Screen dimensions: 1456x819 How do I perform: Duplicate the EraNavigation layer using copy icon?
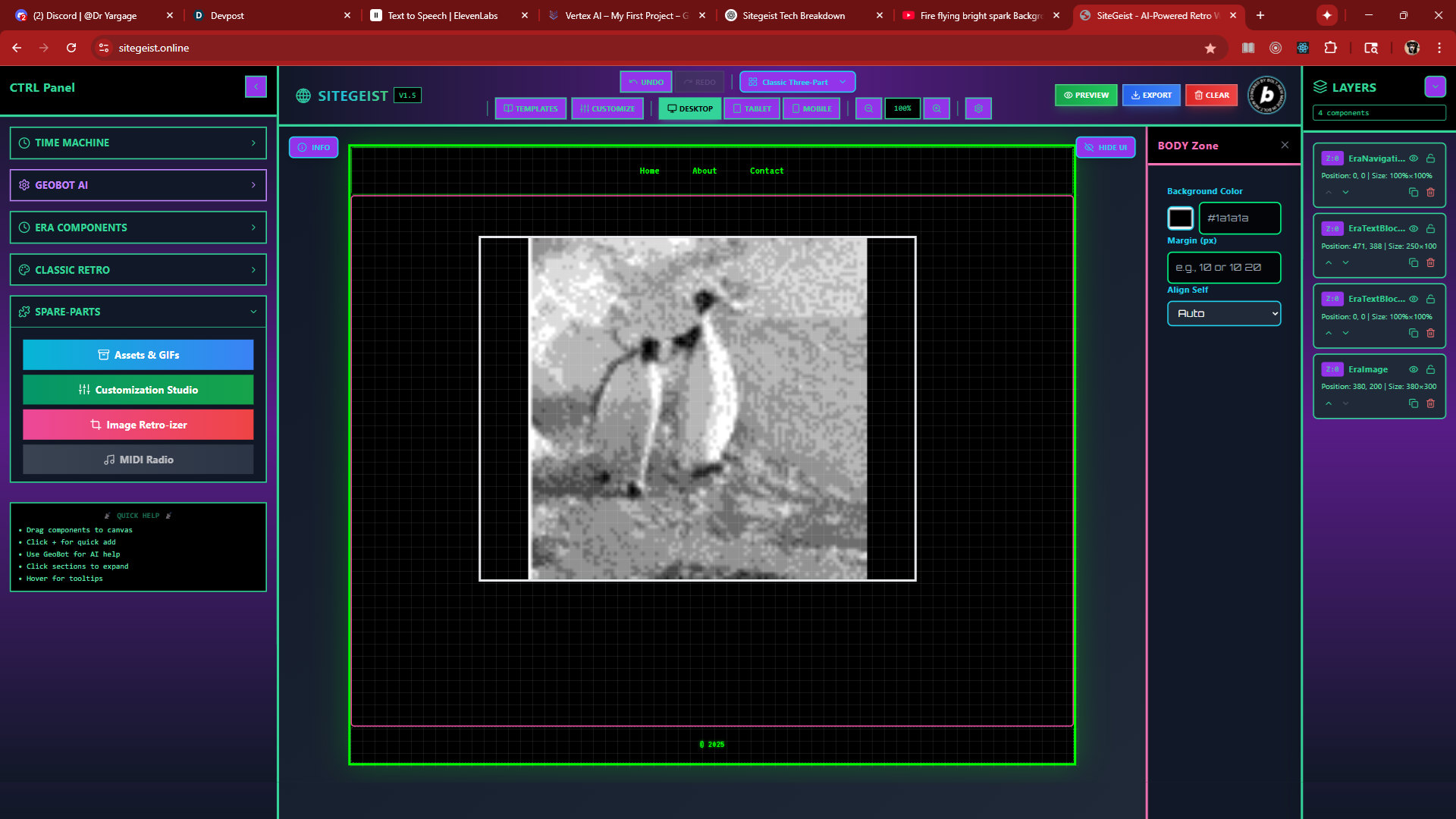click(1414, 193)
